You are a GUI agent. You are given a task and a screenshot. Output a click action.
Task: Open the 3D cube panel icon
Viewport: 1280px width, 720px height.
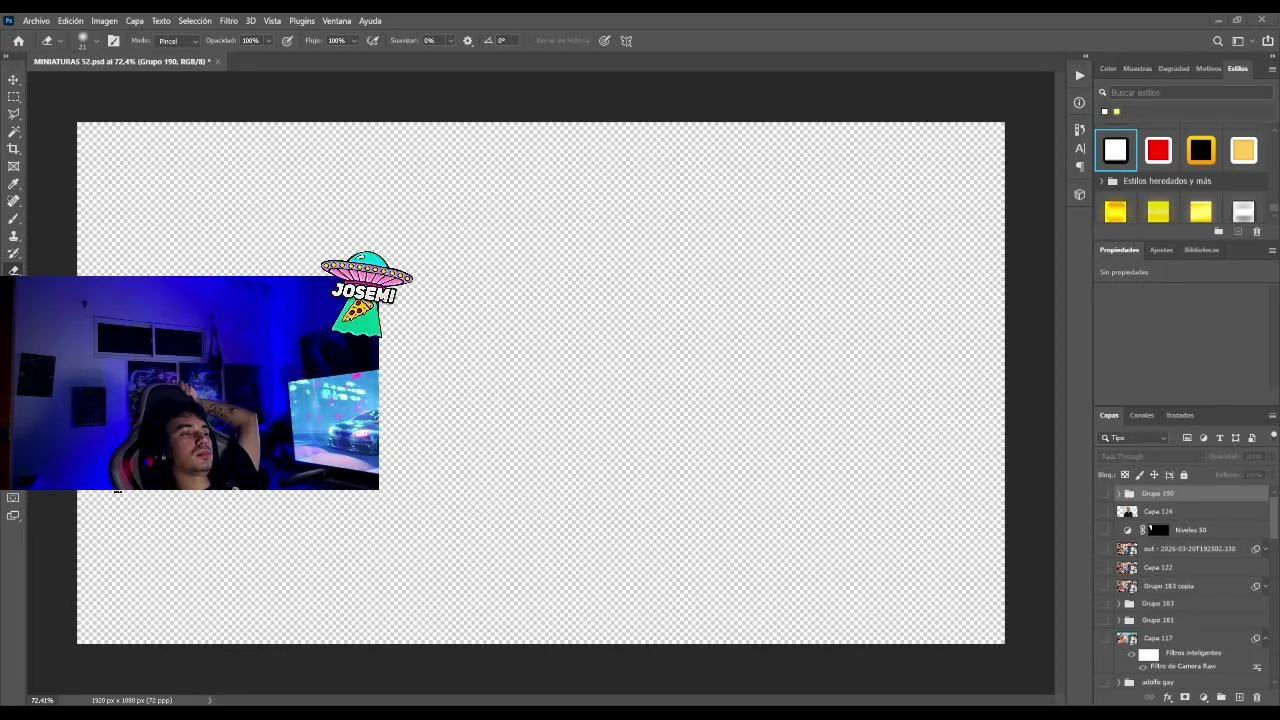1079,195
